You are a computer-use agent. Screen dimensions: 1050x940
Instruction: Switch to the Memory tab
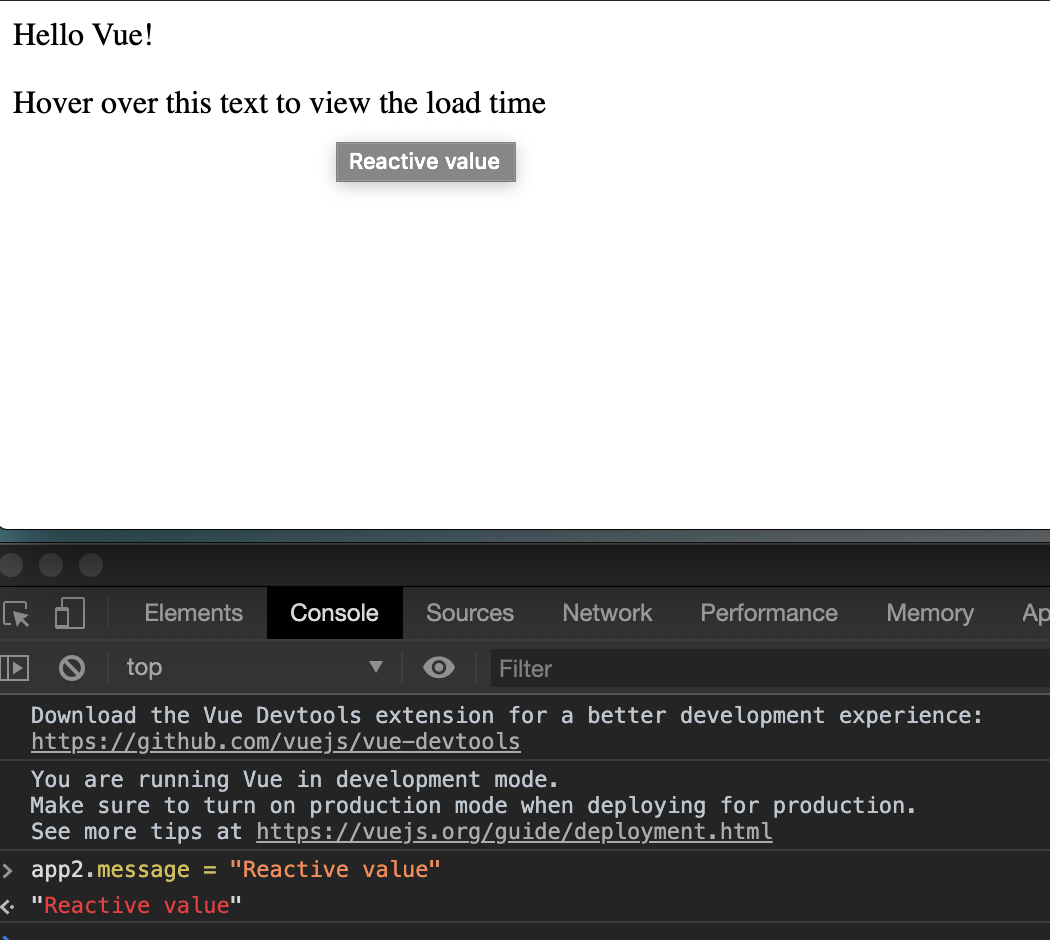click(929, 613)
